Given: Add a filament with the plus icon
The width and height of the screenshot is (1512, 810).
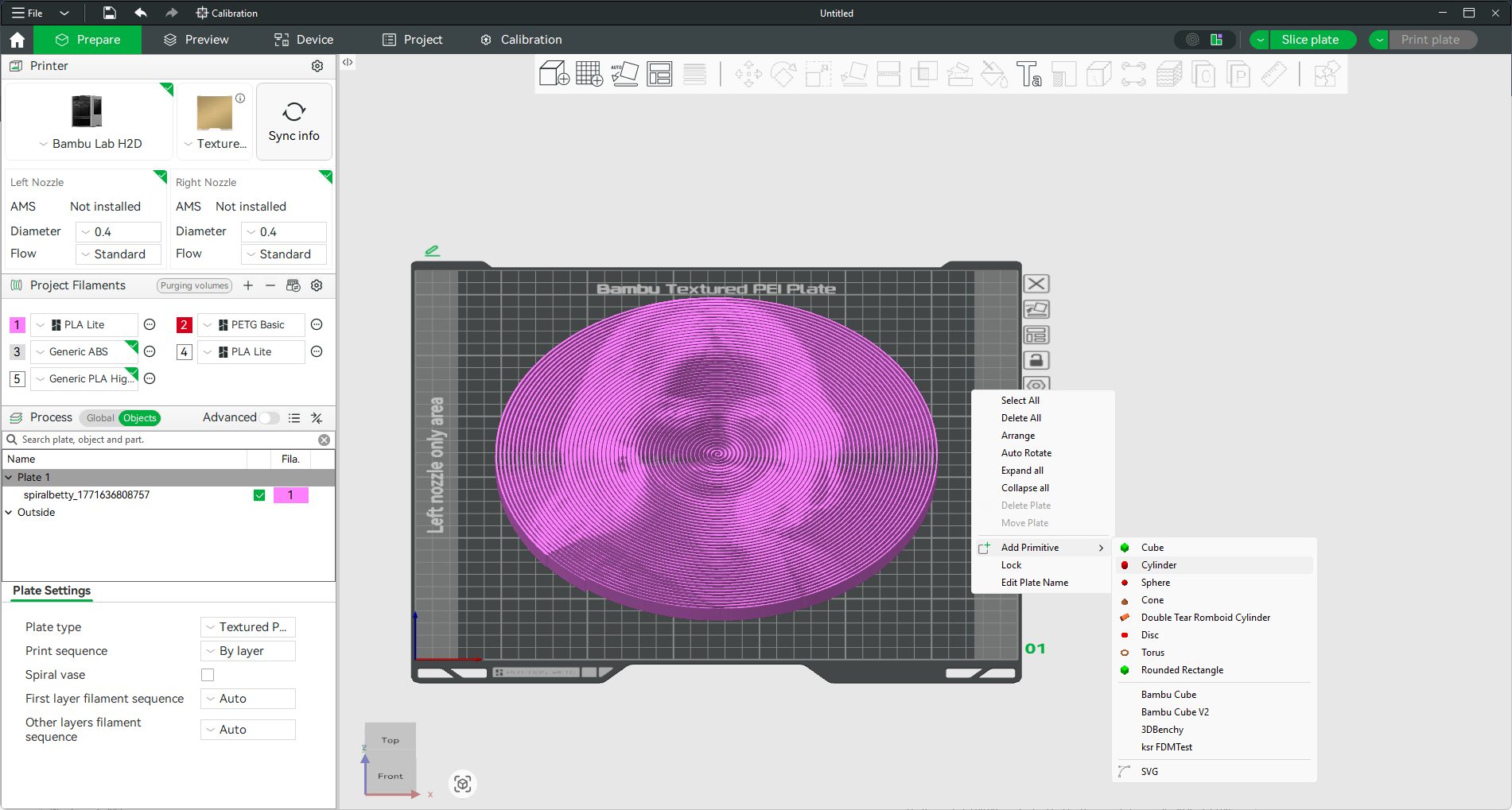Looking at the screenshot, I should pos(248,285).
